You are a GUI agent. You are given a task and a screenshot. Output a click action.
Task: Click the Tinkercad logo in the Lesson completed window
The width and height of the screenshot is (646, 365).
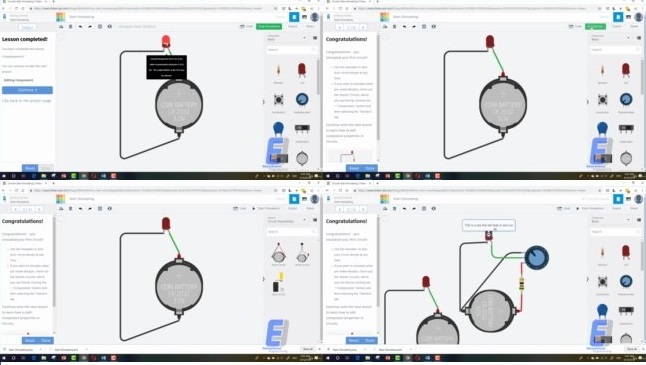click(x=61, y=17)
